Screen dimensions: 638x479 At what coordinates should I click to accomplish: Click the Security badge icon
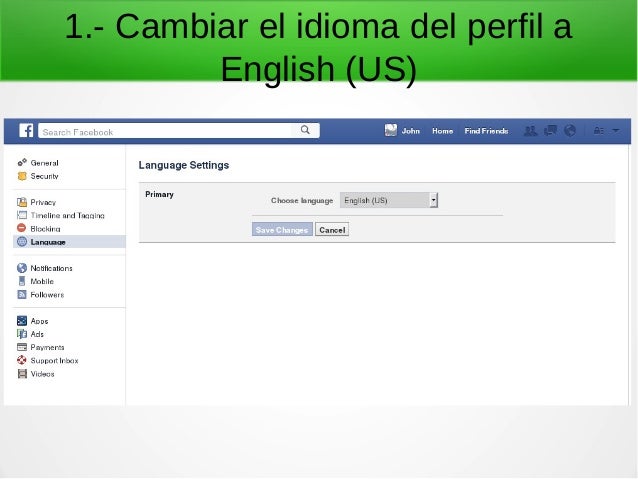[22, 176]
